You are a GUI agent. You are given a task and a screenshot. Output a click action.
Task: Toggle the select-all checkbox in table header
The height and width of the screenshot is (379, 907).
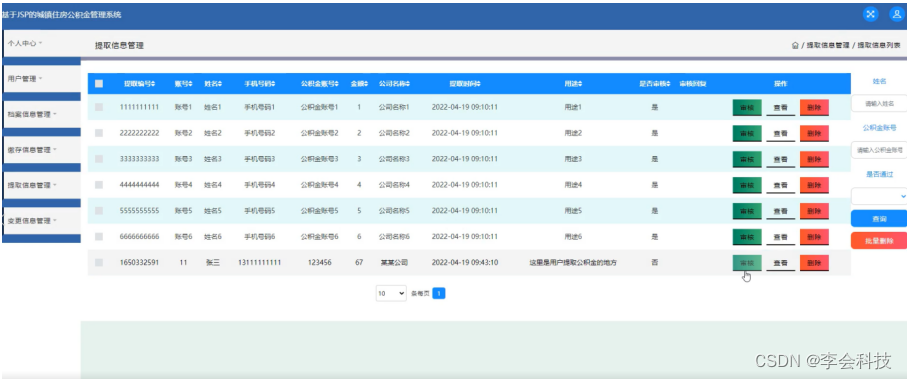[x=99, y=84]
